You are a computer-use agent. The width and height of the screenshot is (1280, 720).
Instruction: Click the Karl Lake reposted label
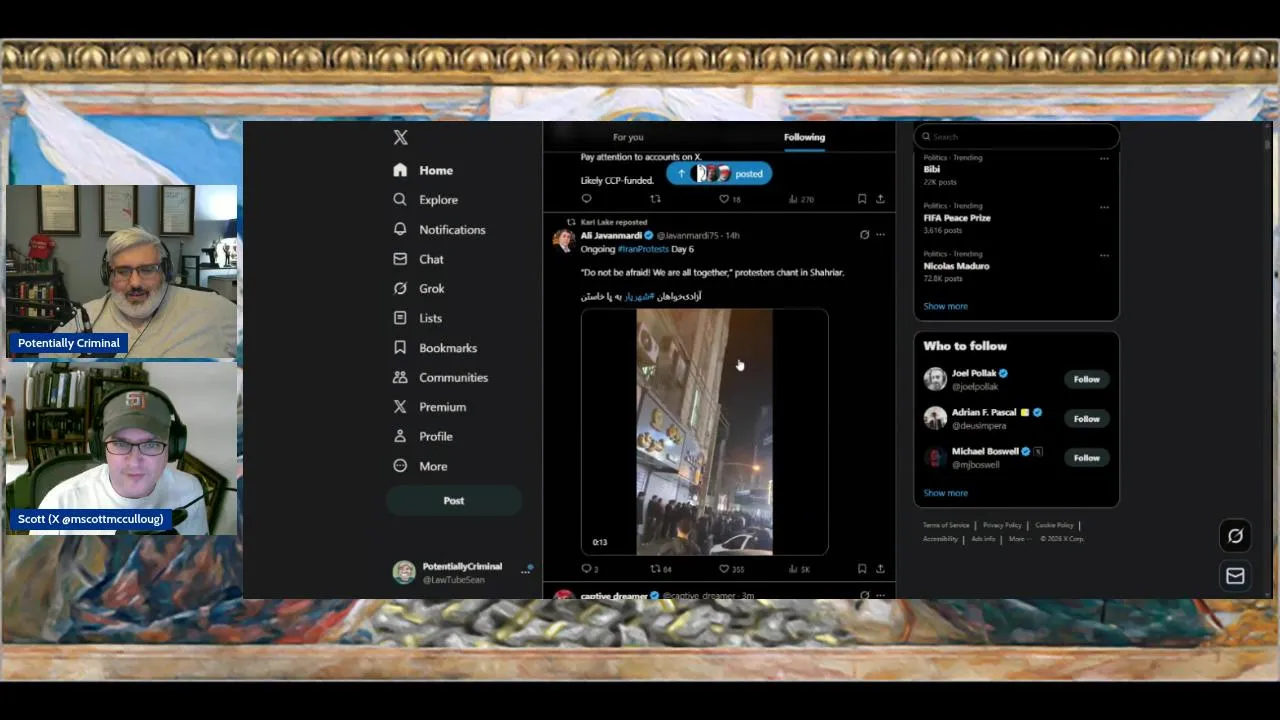point(614,222)
